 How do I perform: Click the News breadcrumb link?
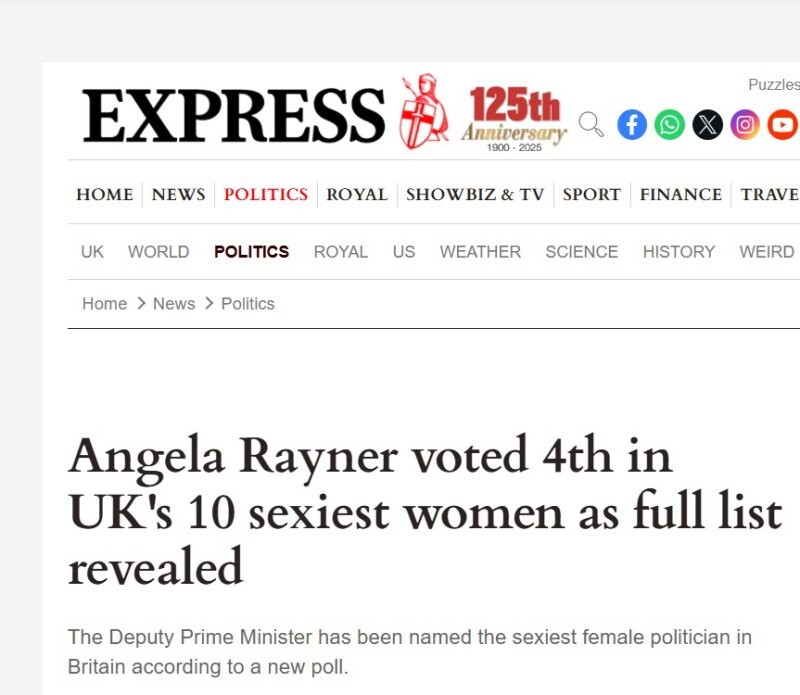tap(174, 304)
